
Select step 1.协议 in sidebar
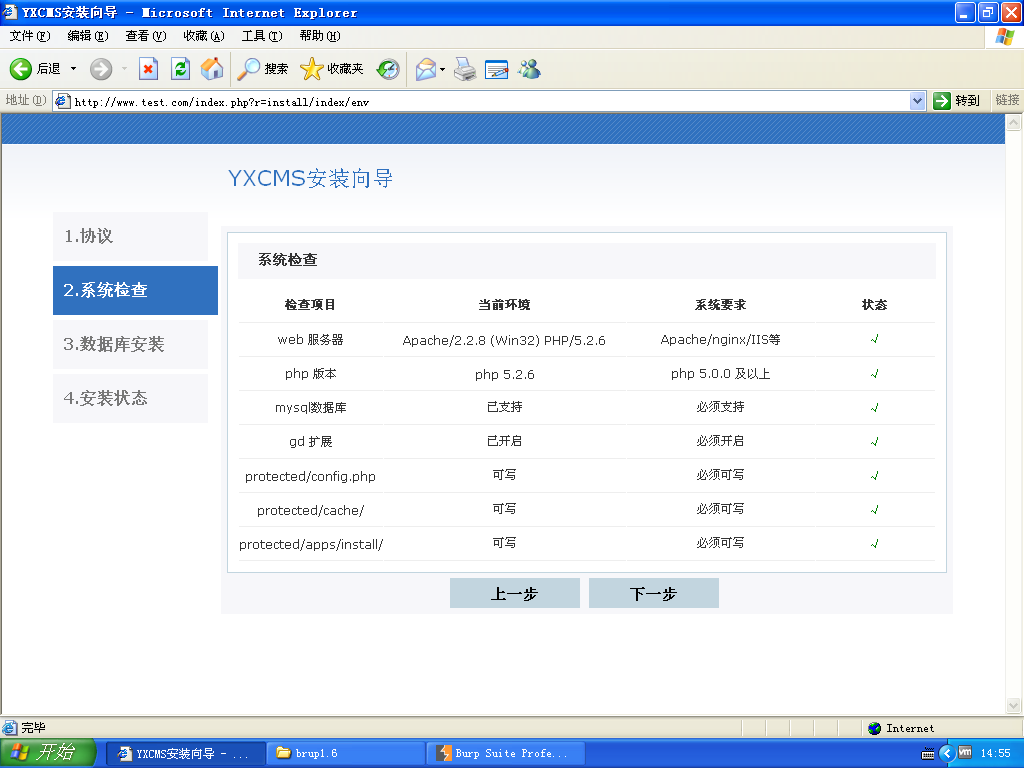[130, 236]
